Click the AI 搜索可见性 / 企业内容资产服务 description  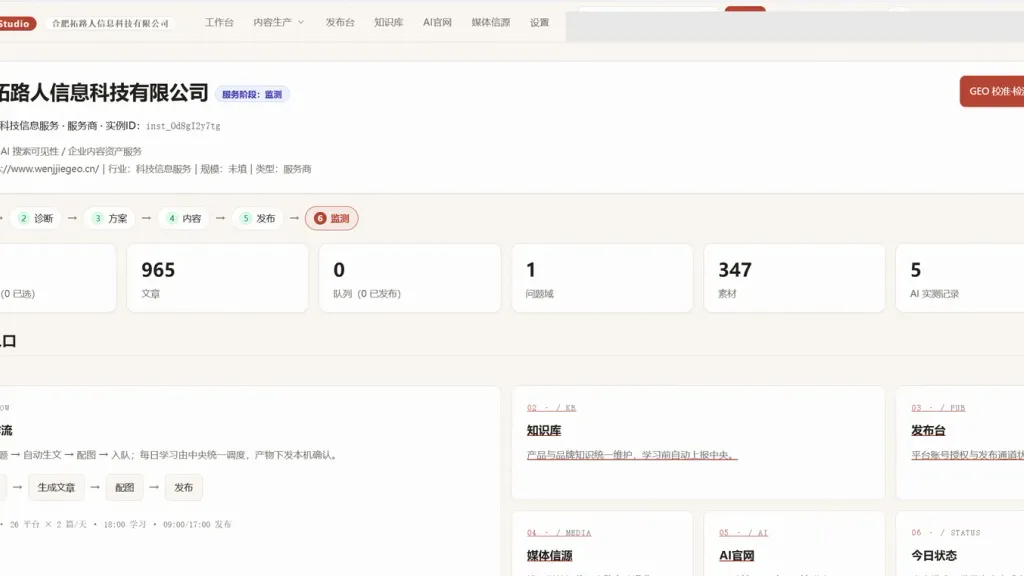coord(71,152)
